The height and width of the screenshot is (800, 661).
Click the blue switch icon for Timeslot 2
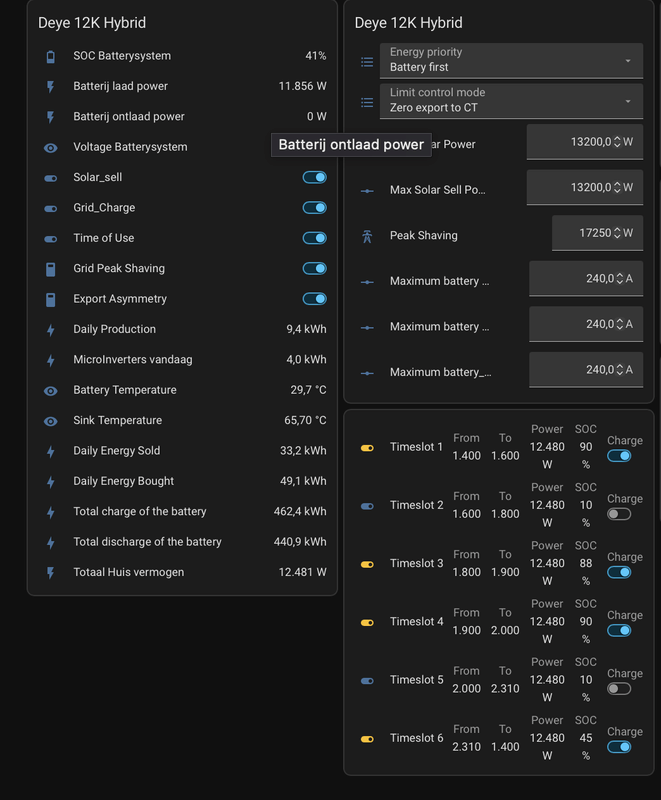point(367,506)
